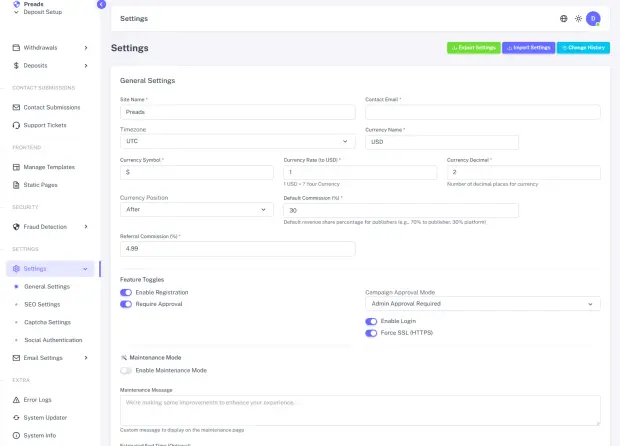Click the Email Settings envelope icon

point(16,358)
